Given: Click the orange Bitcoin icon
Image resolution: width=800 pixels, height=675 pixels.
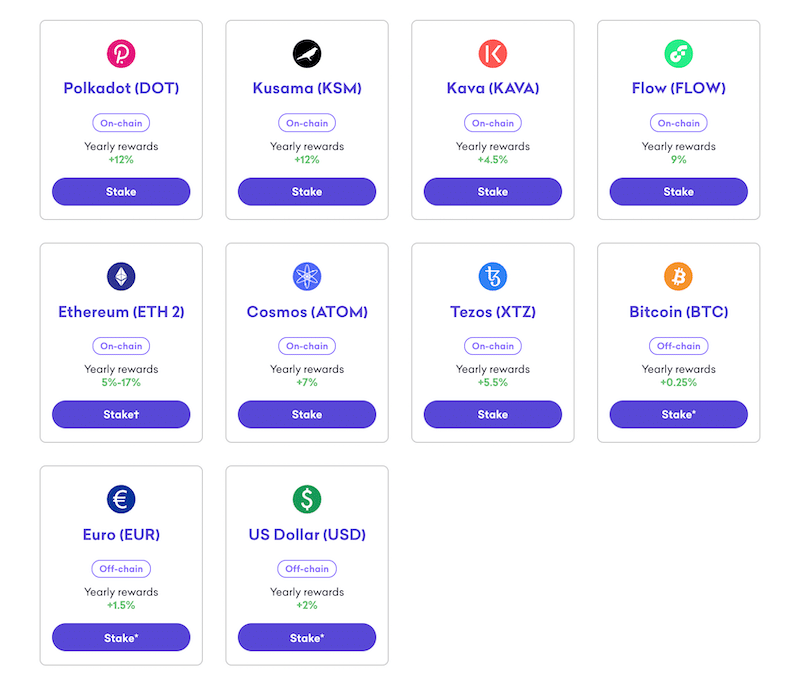Looking at the screenshot, I should coord(678,277).
